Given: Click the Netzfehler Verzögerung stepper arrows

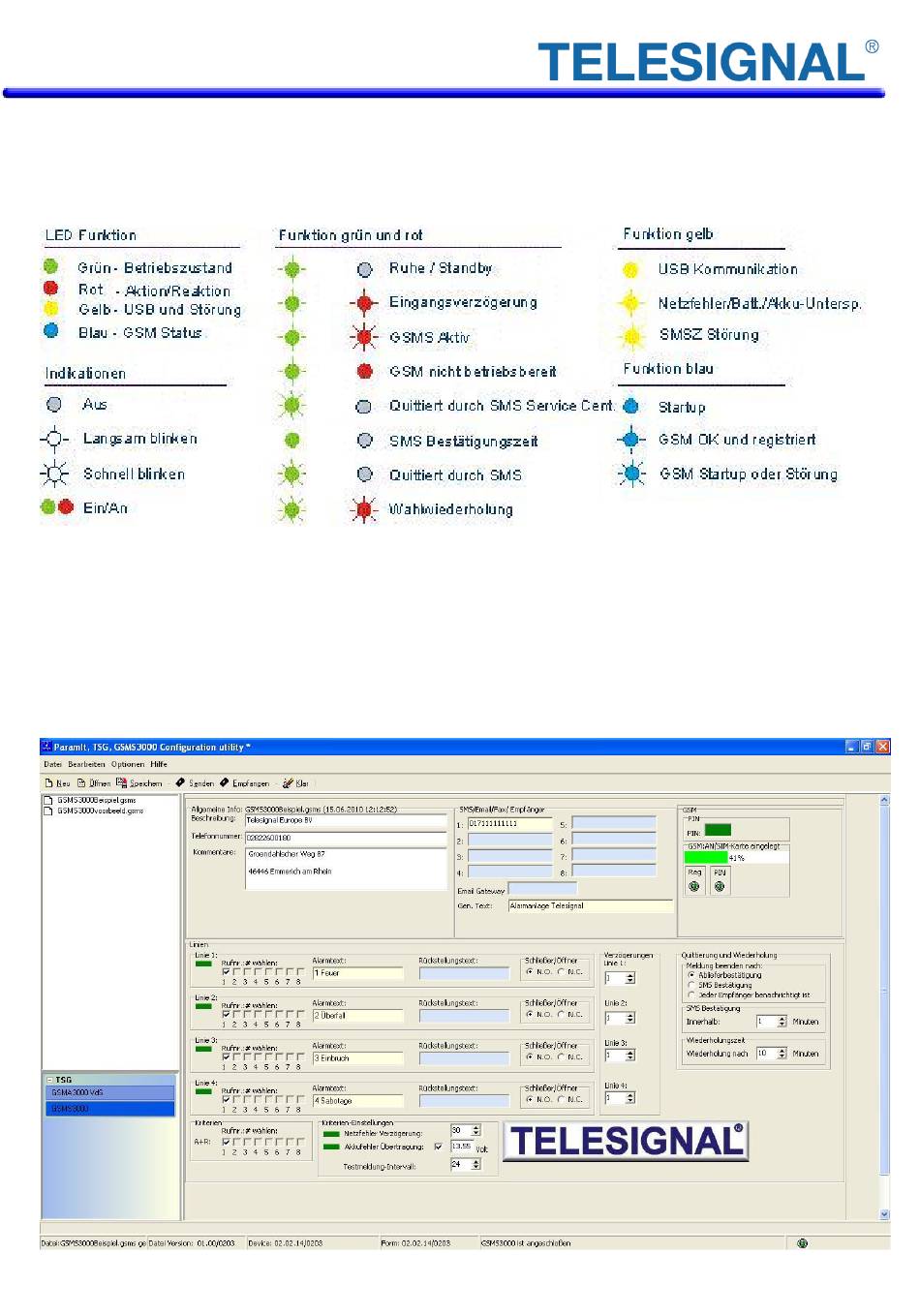Looking at the screenshot, I should click(x=475, y=1130).
